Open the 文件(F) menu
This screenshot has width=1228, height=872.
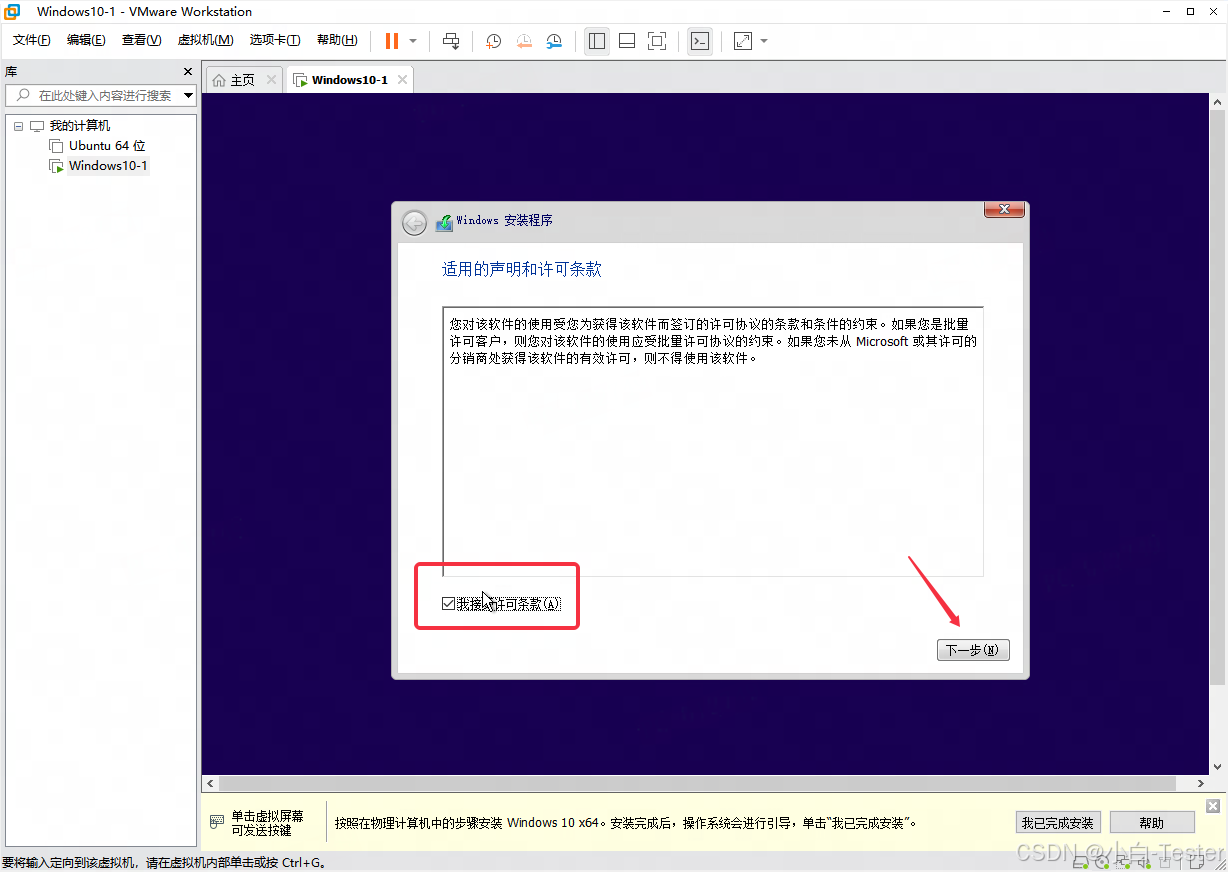click(32, 40)
